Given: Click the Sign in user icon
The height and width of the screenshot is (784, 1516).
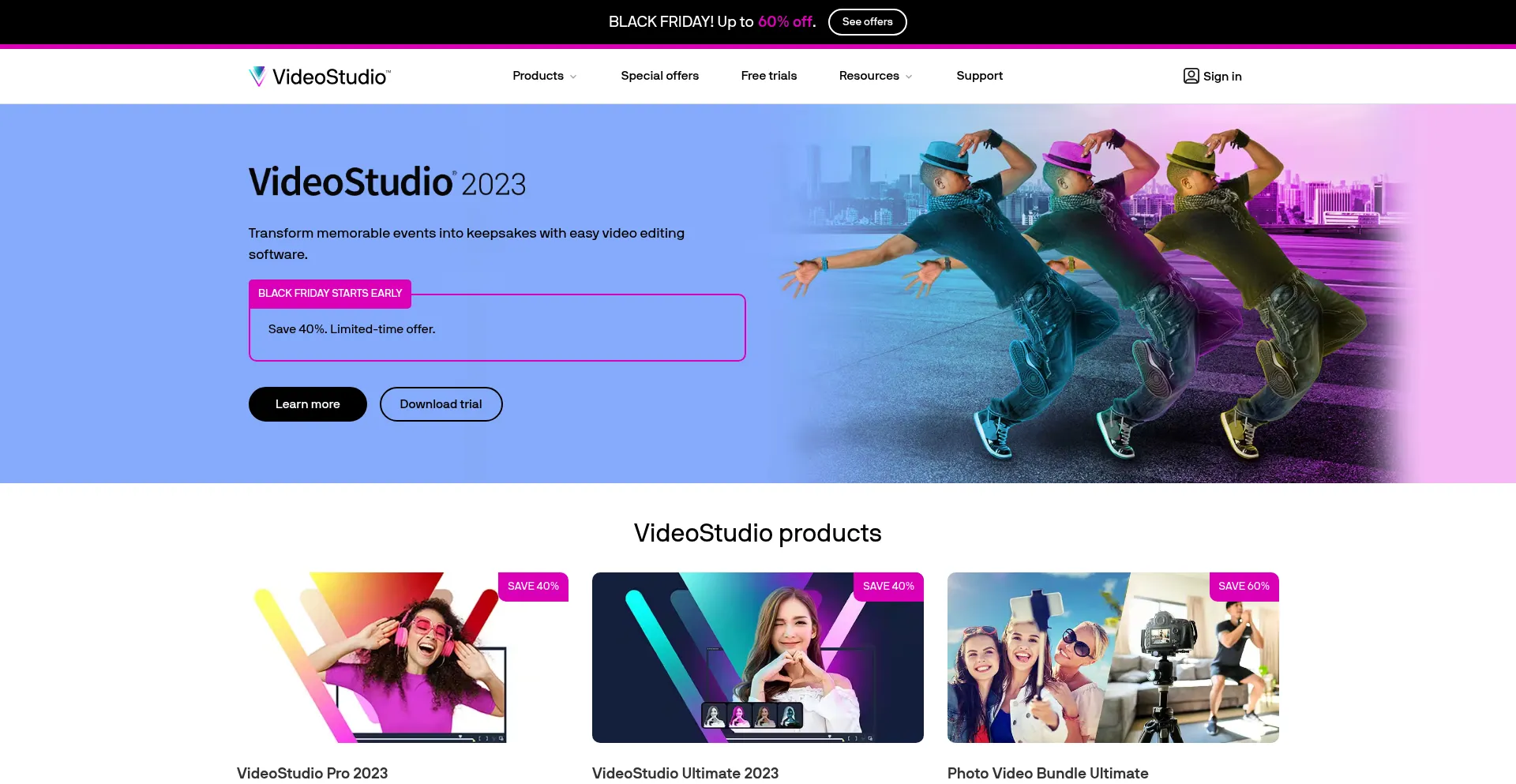Looking at the screenshot, I should pyautogui.click(x=1191, y=76).
